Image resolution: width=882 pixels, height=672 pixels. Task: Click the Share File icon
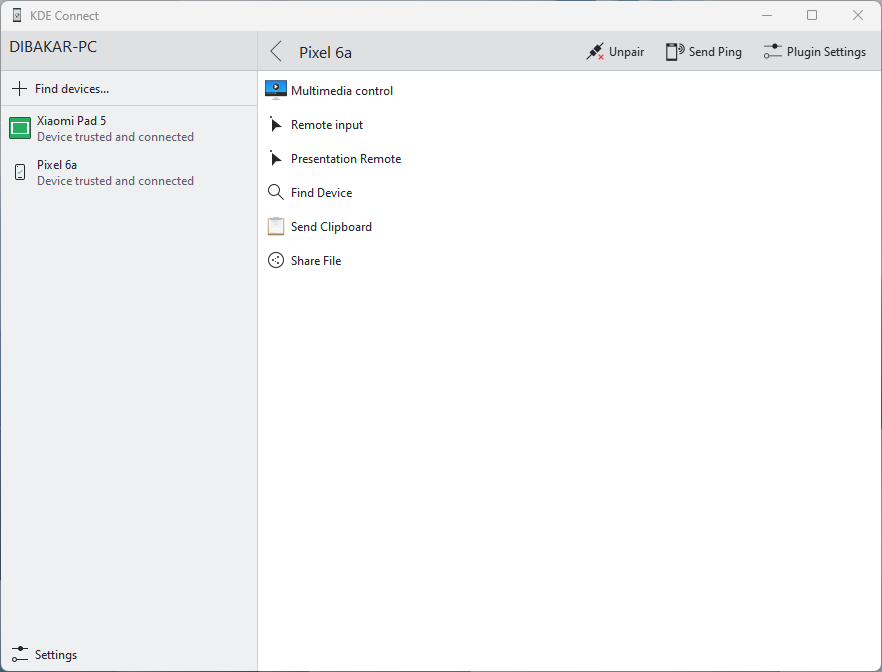point(276,260)
